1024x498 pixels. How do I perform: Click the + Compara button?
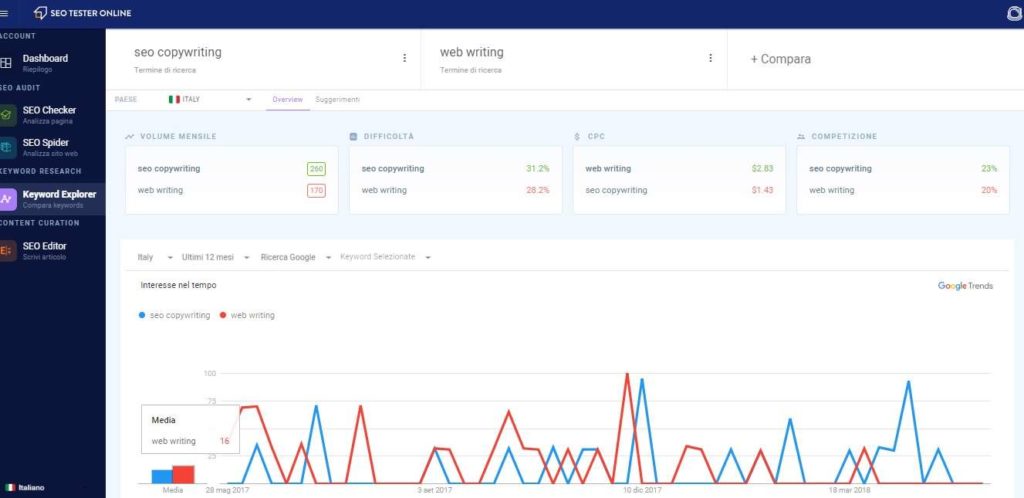[780, 59]
